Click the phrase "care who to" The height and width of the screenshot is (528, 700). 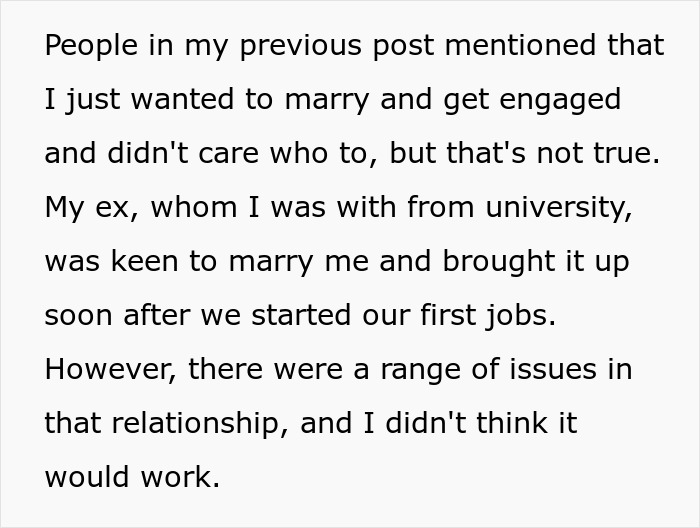tap(292, 154)
